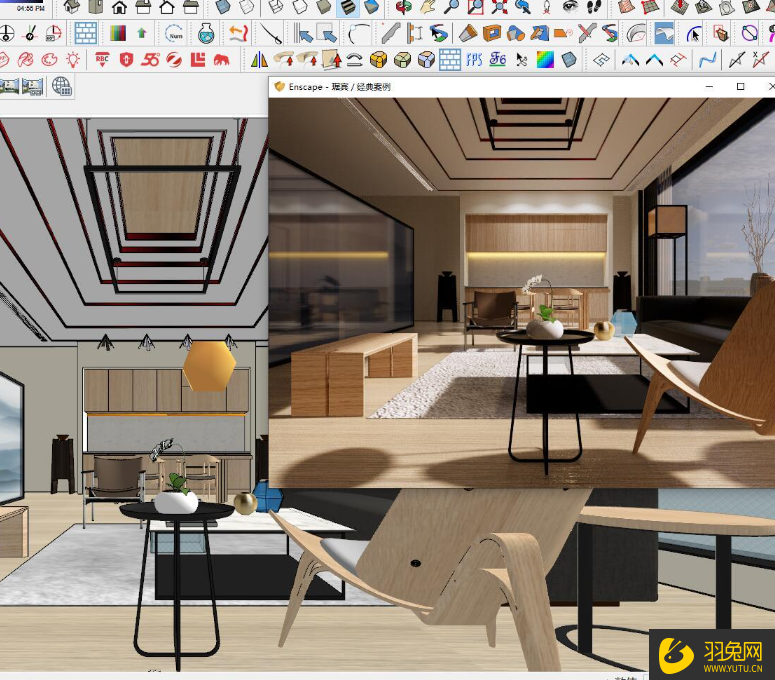Select the walk footprints tool

[592, 7]
